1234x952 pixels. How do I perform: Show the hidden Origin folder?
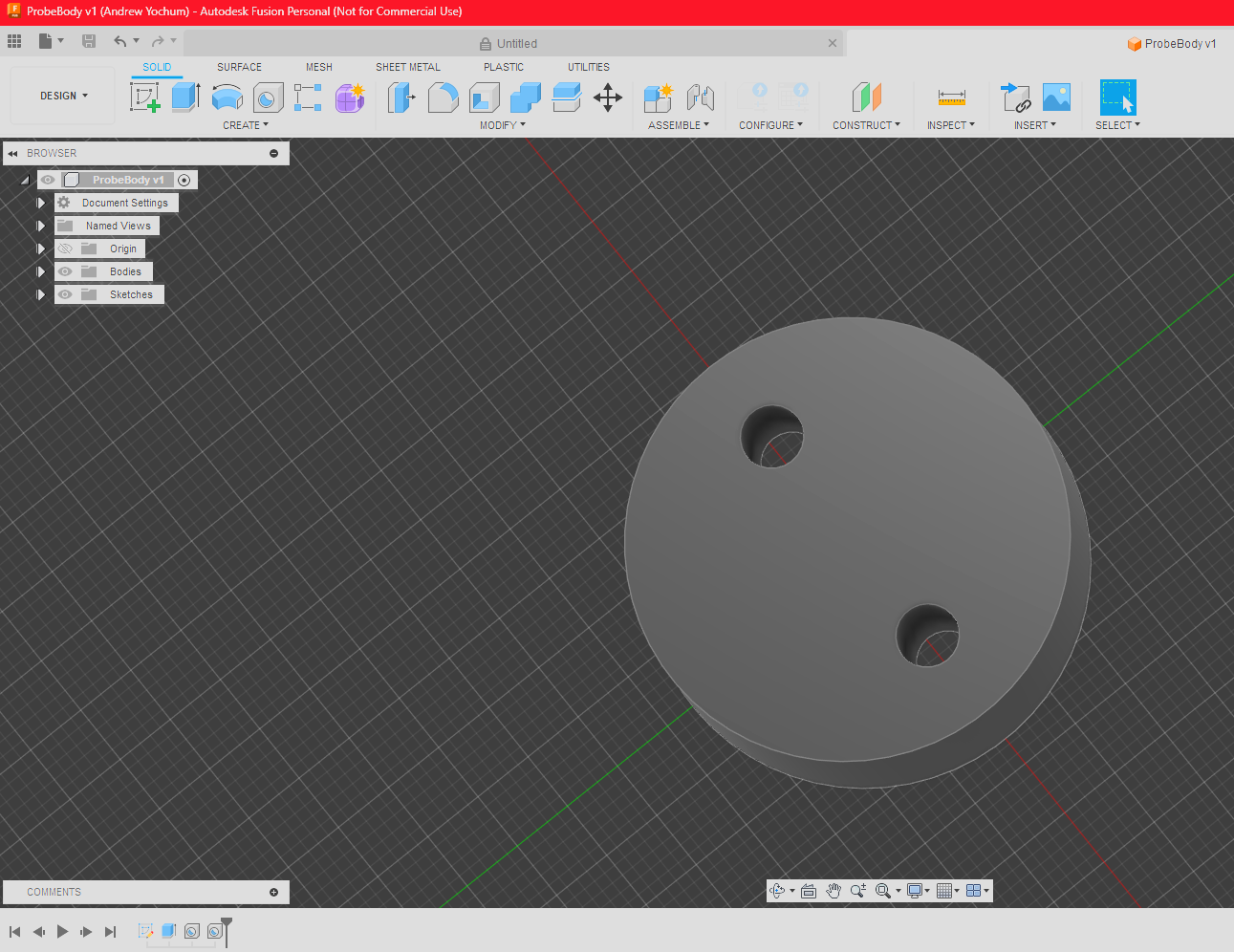click(x=65, y=249)
